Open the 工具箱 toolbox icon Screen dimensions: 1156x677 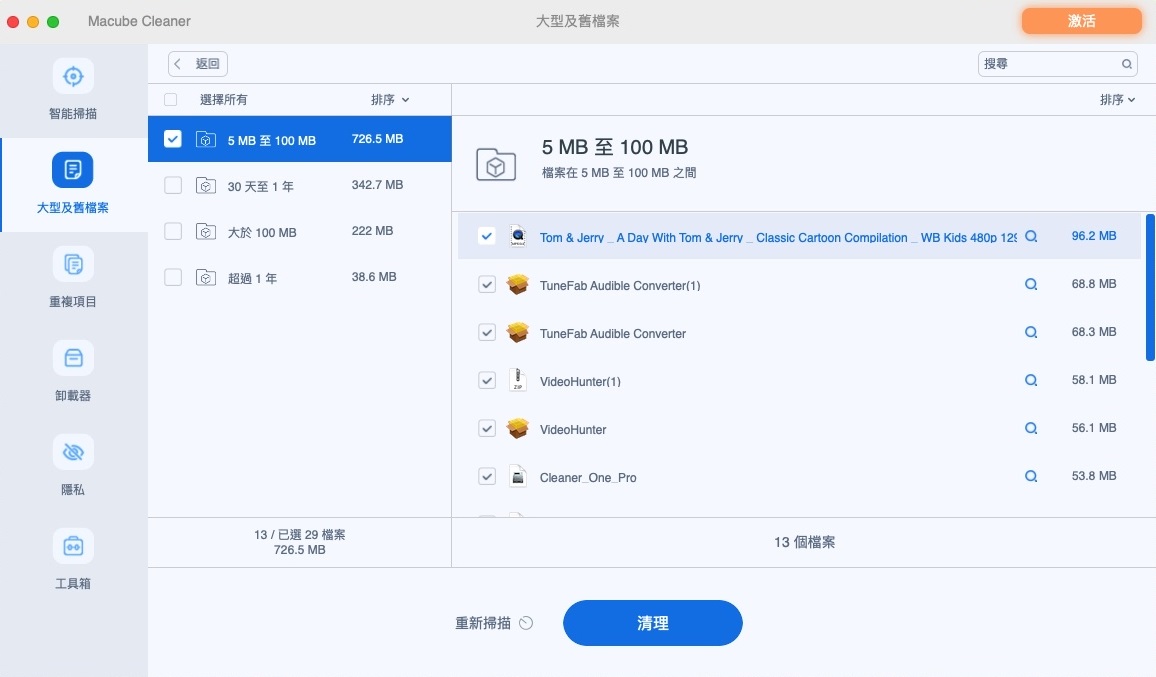73,546
